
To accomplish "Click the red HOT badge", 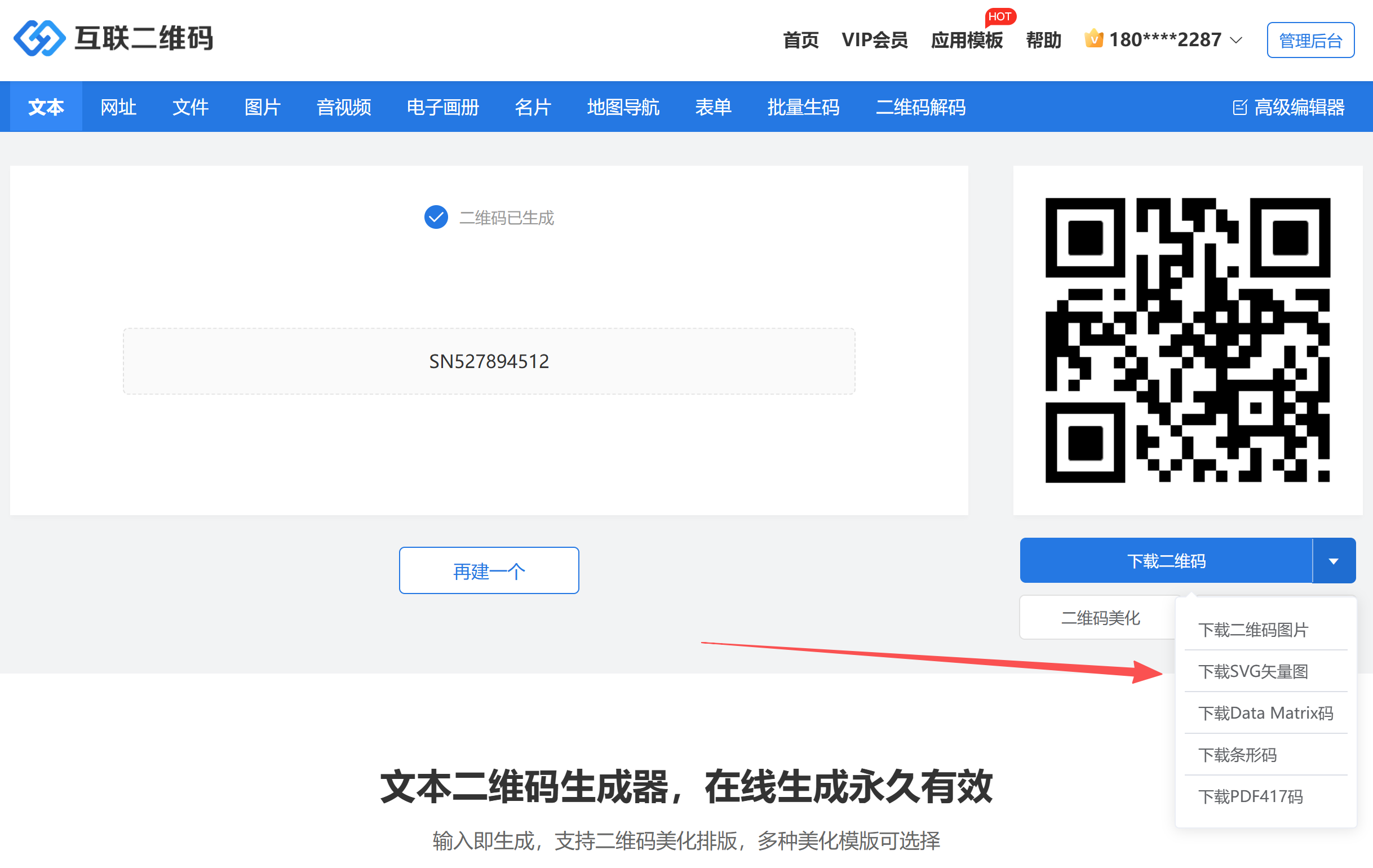I will coord(999,17).
